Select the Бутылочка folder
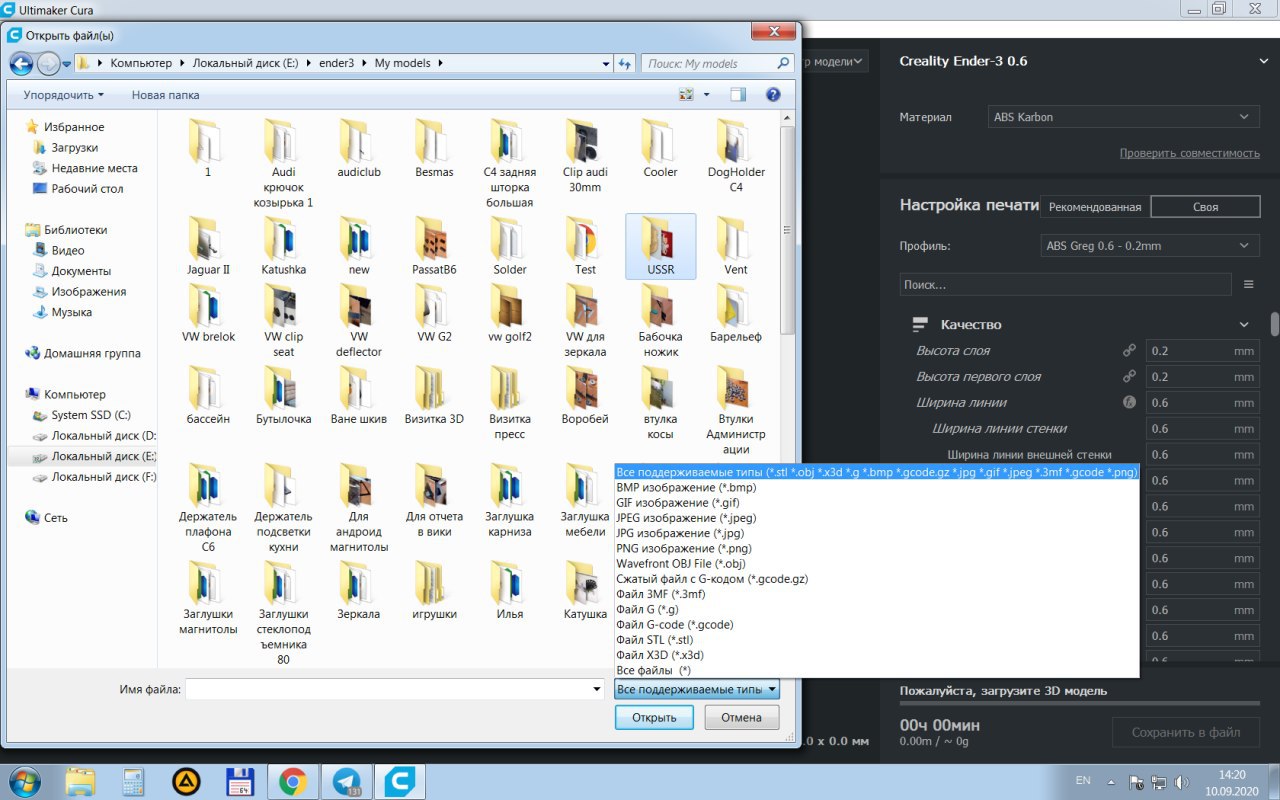 pos(284,395)
